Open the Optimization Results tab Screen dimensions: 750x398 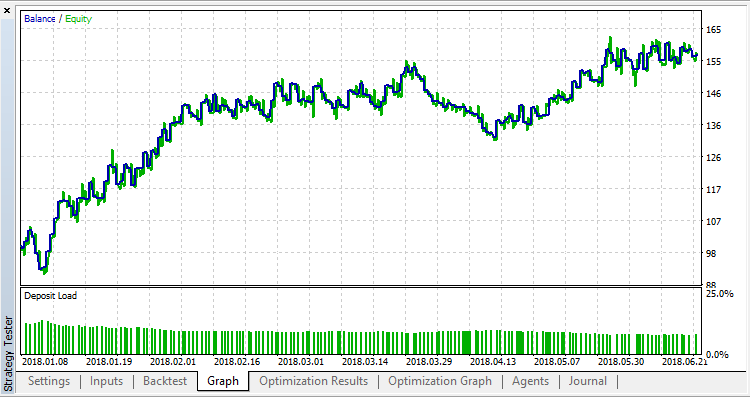313,381
